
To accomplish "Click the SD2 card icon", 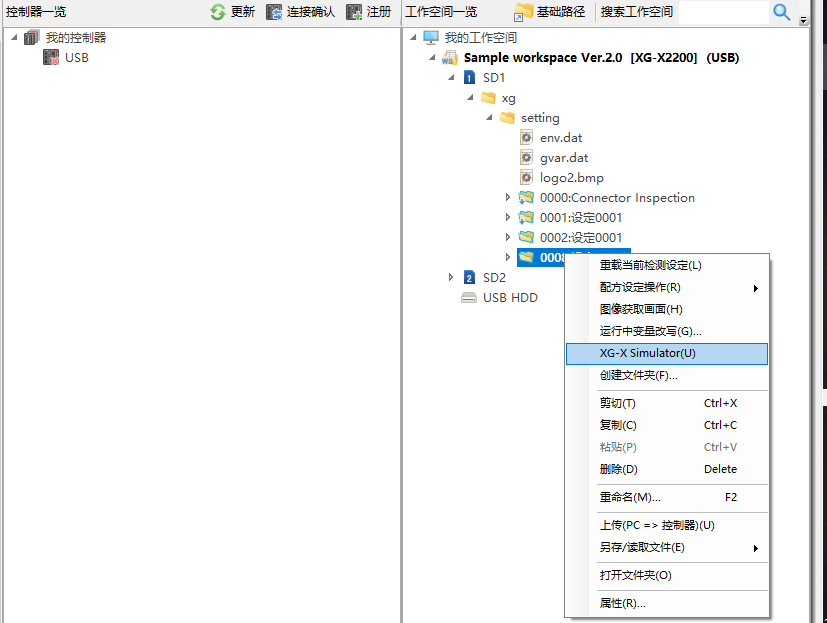I will coord(469,277).
